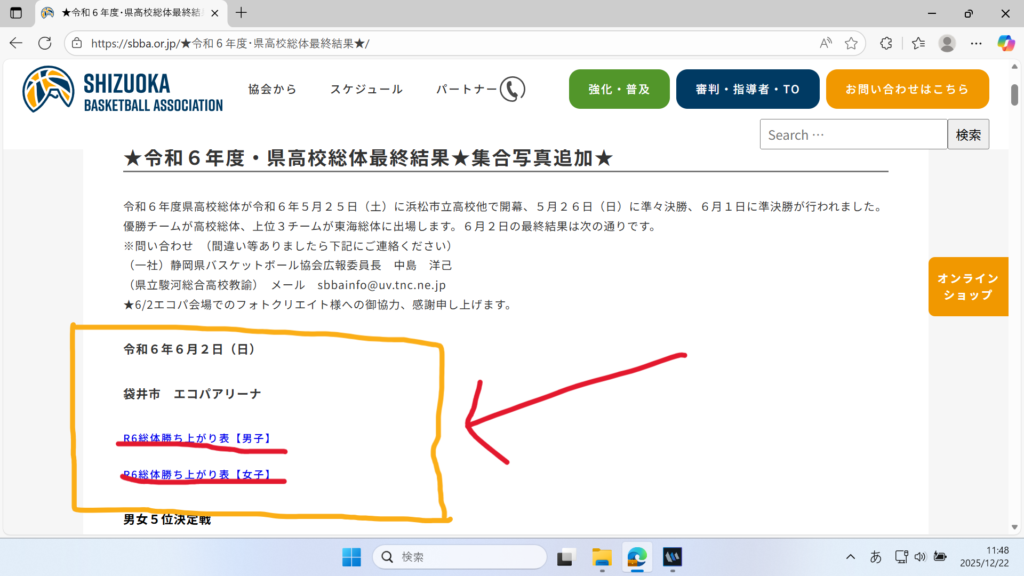Reload the page with the refresh icon
This screenshot has height=576, width=1024.
(x=45, y=43)
